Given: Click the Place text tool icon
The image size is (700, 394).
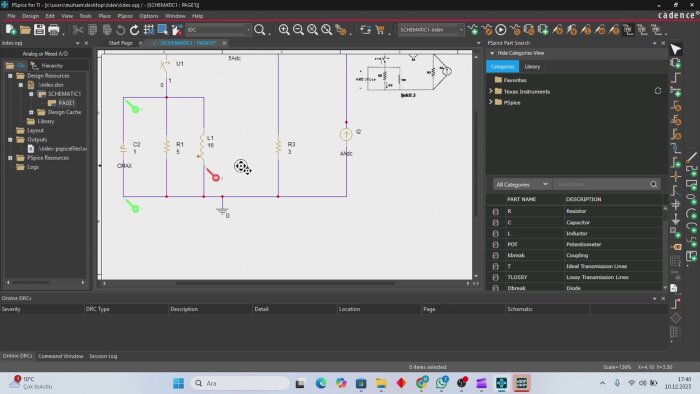Looking at the screenshot, I should tap(691, 256).
